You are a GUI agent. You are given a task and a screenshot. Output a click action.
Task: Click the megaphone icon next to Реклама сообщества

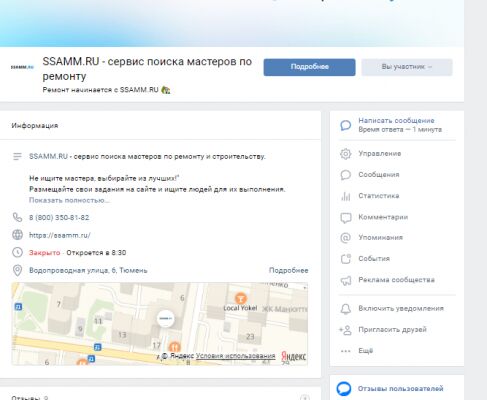346,280
